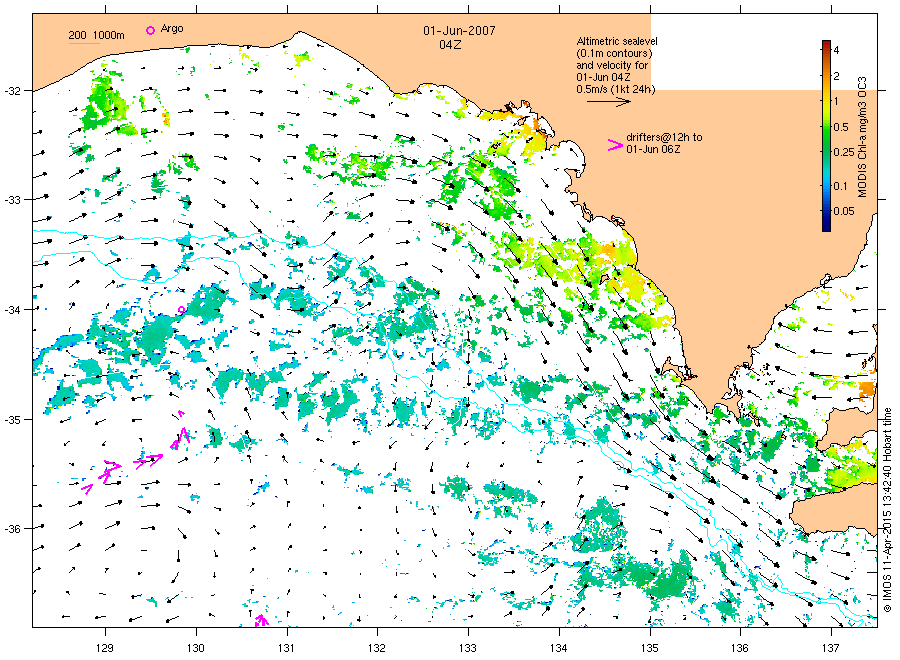900x660 pixels.
Task: Click the 'drifters@12h to' legend text
Action: (x=664, y=137)
